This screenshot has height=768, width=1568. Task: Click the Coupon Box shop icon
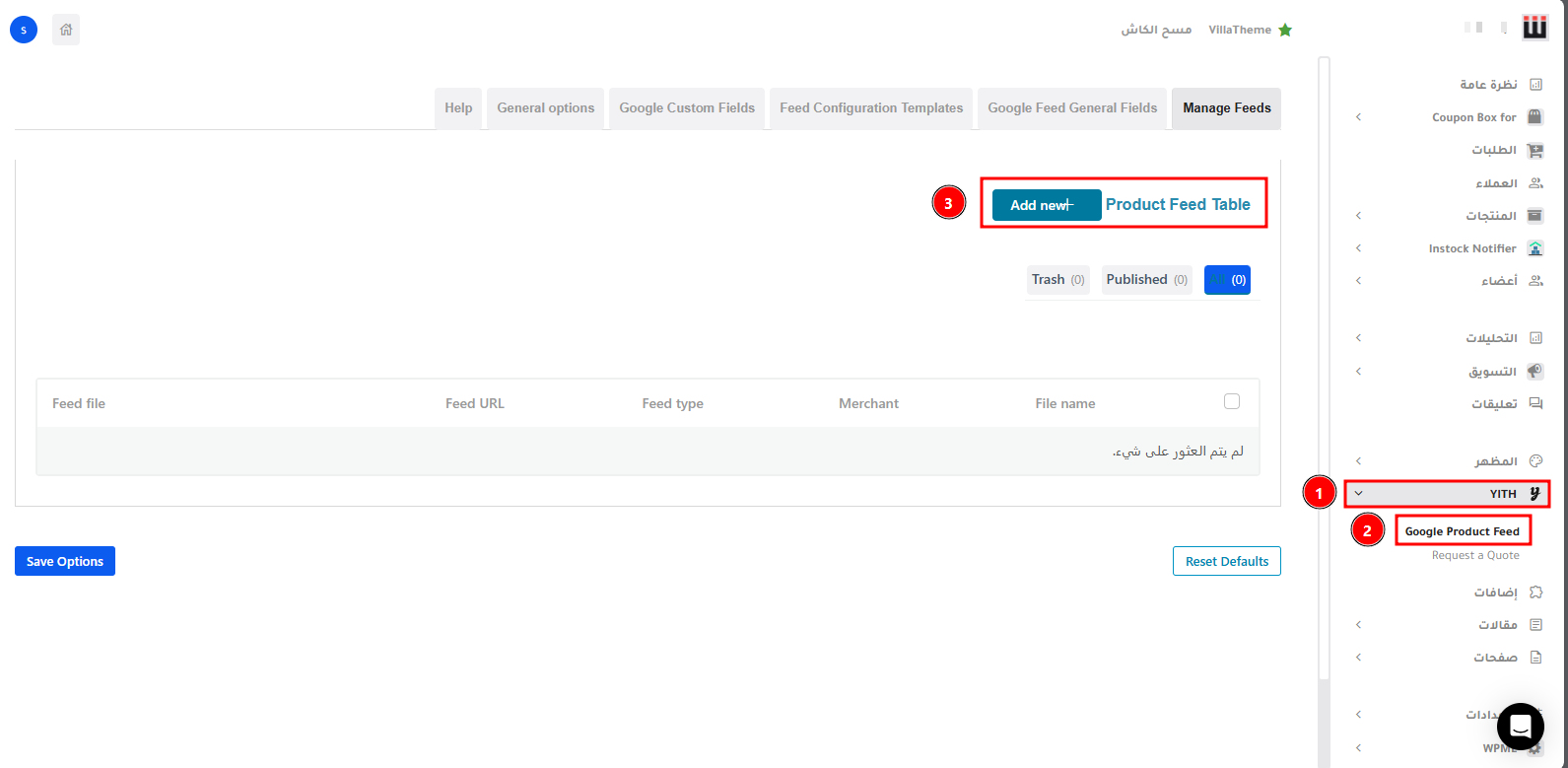tap(1534, 117)
